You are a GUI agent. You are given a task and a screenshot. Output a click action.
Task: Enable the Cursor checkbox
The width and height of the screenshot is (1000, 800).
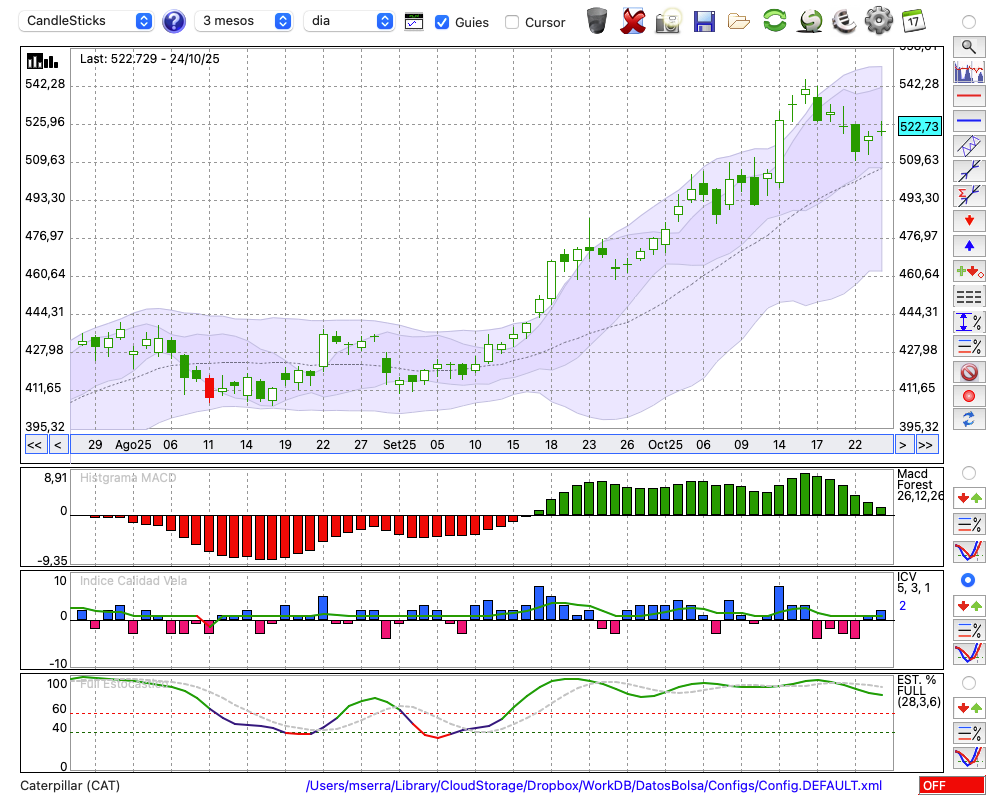click(x=512, y=22)
